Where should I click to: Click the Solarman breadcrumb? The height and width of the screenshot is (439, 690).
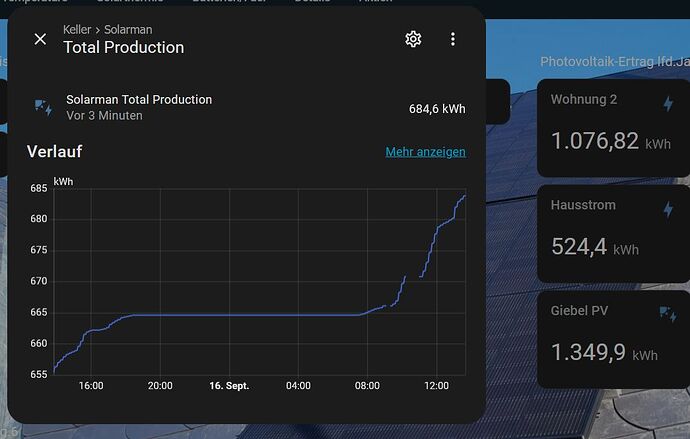pos(128,29)
